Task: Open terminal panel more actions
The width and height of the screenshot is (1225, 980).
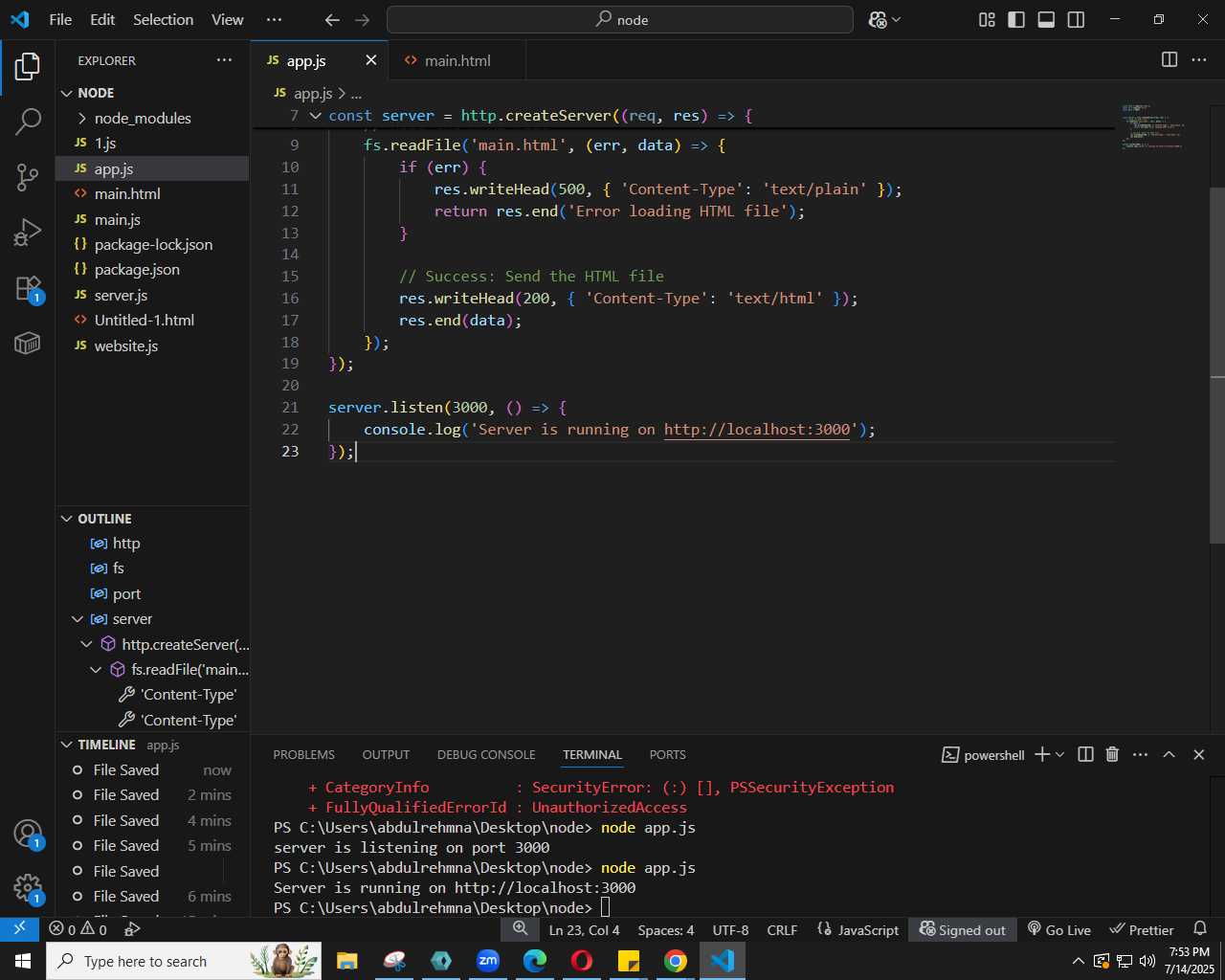Action: 1140,754
